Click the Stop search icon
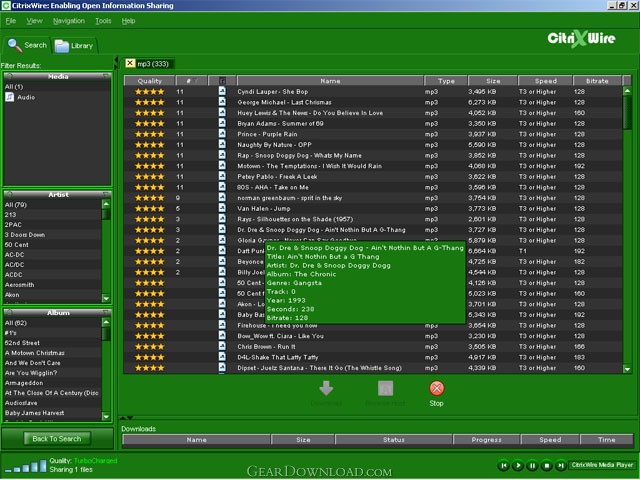This screenshot has height=480, width=640. pos(436,388)
